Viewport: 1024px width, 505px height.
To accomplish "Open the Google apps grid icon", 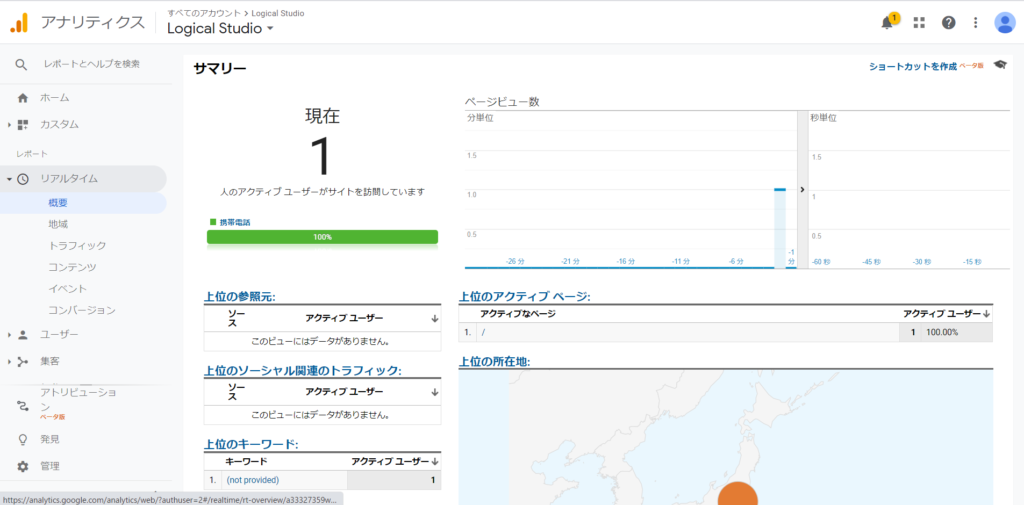I will (919, 23).
